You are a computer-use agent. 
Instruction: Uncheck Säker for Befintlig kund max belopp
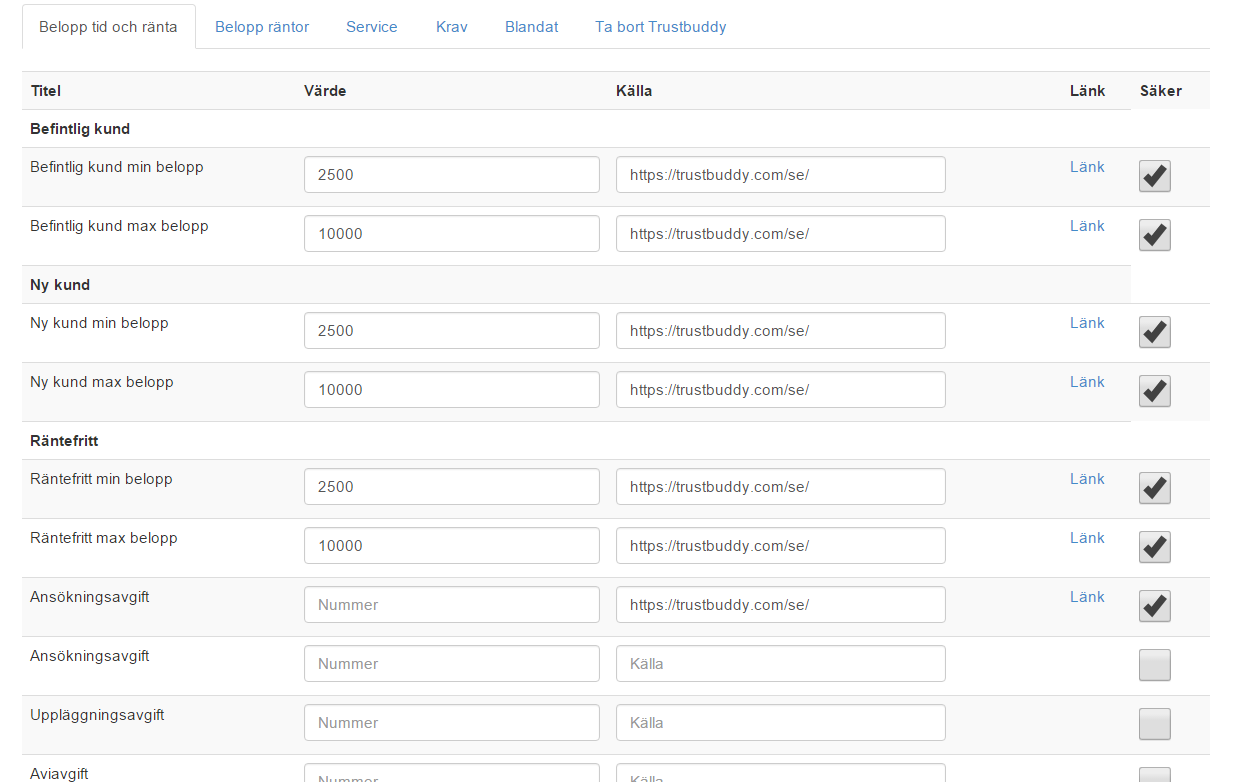point(1154,235)
